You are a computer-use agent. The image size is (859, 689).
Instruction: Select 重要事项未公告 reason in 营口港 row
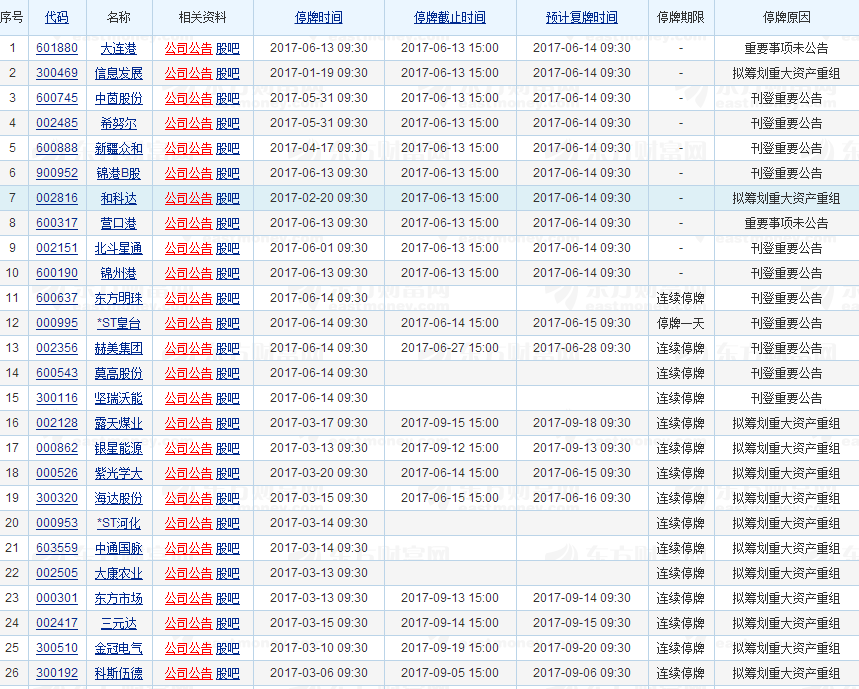pos(786,223)
